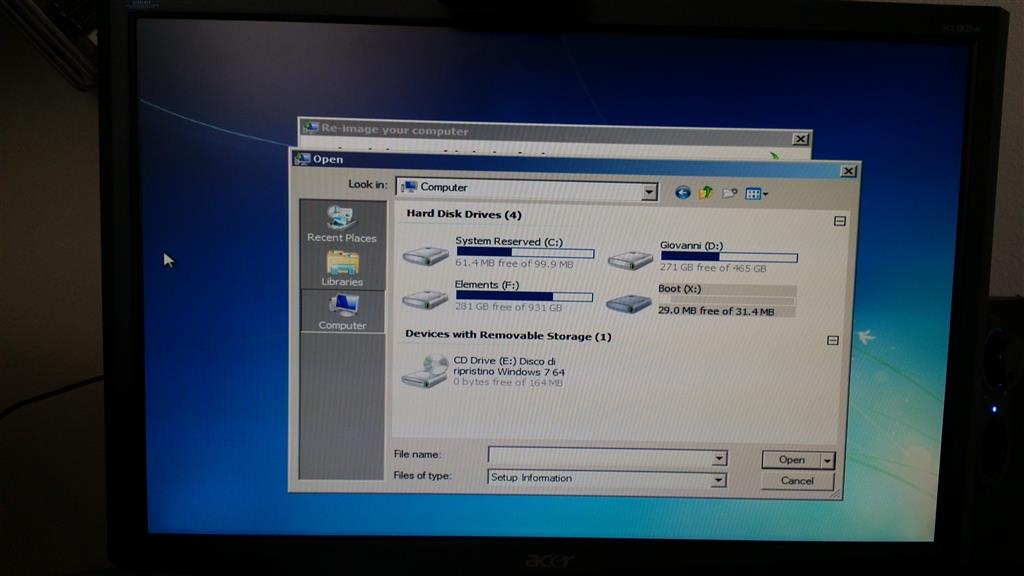Click System Reserved drive usage bar
This screenshot has height=576, width=1024.
click(525, 252)
